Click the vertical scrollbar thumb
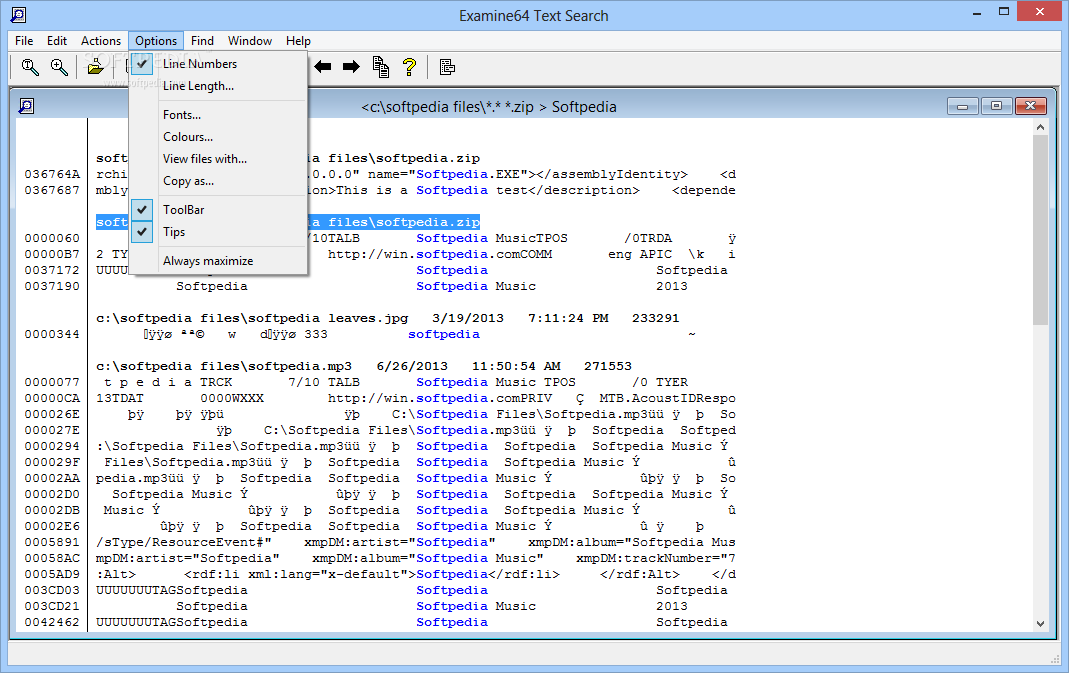Viewport: 1069px width, 673px height. 1040,230
